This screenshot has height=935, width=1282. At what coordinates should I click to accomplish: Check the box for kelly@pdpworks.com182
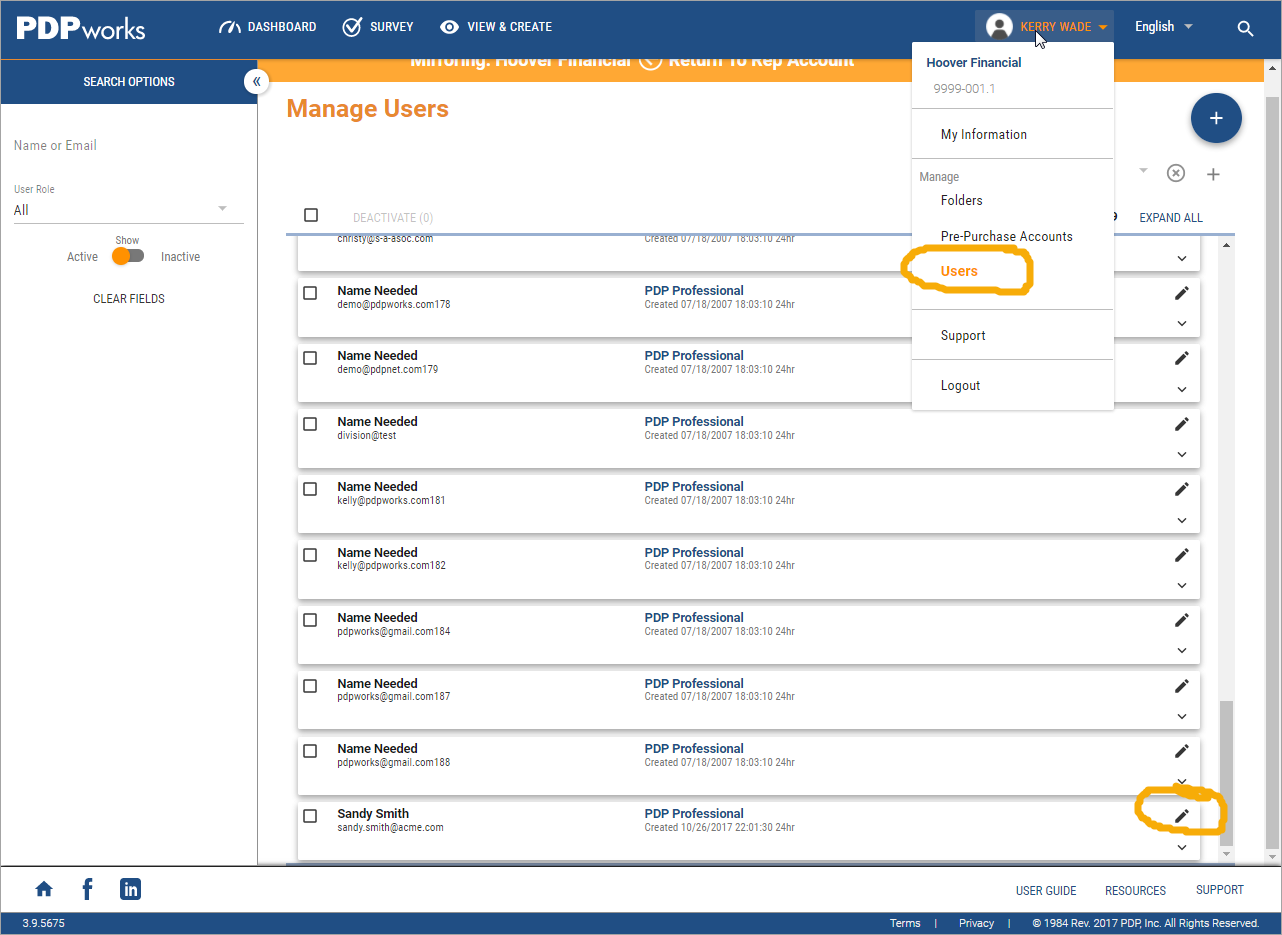click(310, 555)
